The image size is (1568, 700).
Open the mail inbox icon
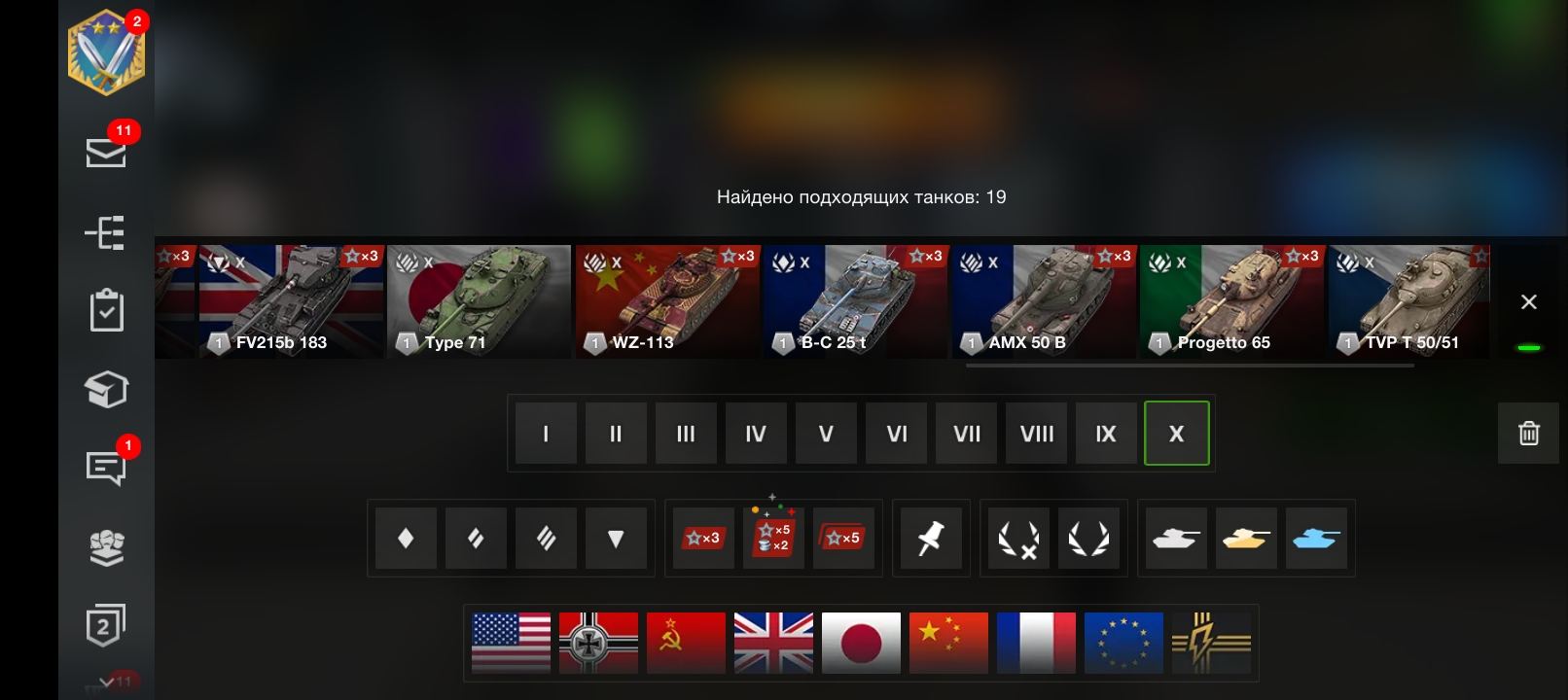click(106, 152)
